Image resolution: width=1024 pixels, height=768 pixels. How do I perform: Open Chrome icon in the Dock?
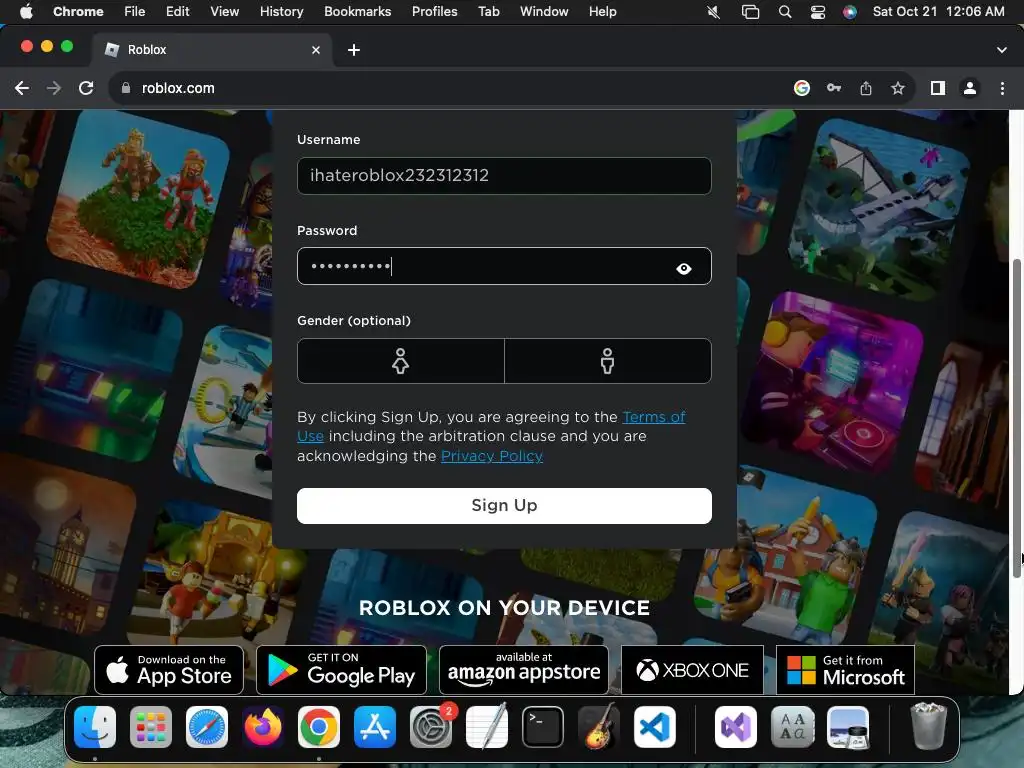[x=319, y=727]
